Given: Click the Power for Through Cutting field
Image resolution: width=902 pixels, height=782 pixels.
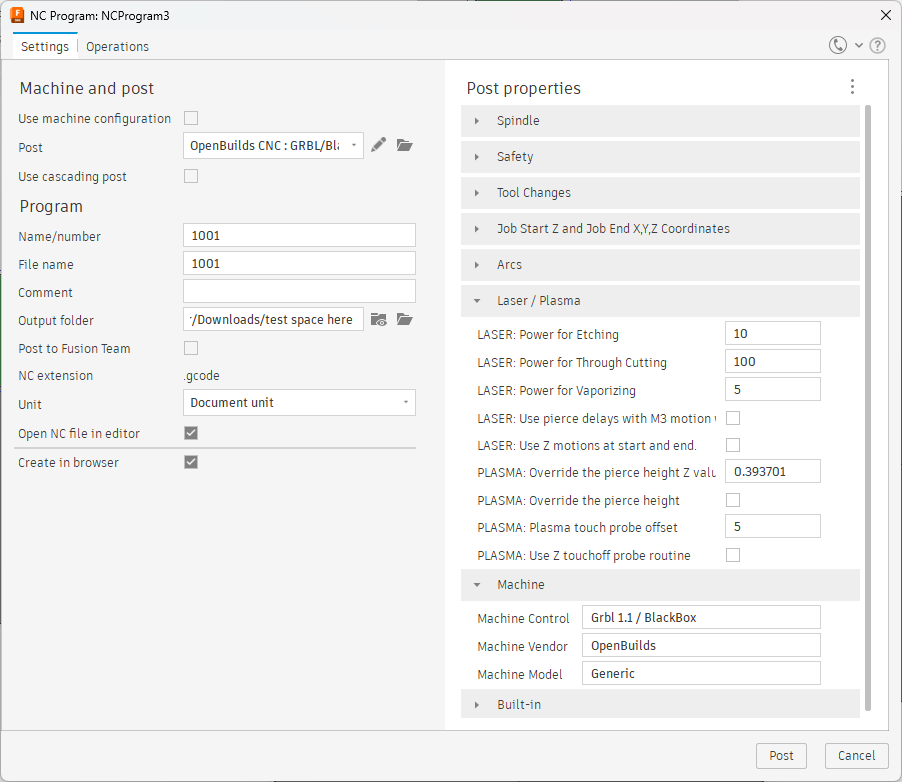Looking at the screenshot, I should 772,362.
